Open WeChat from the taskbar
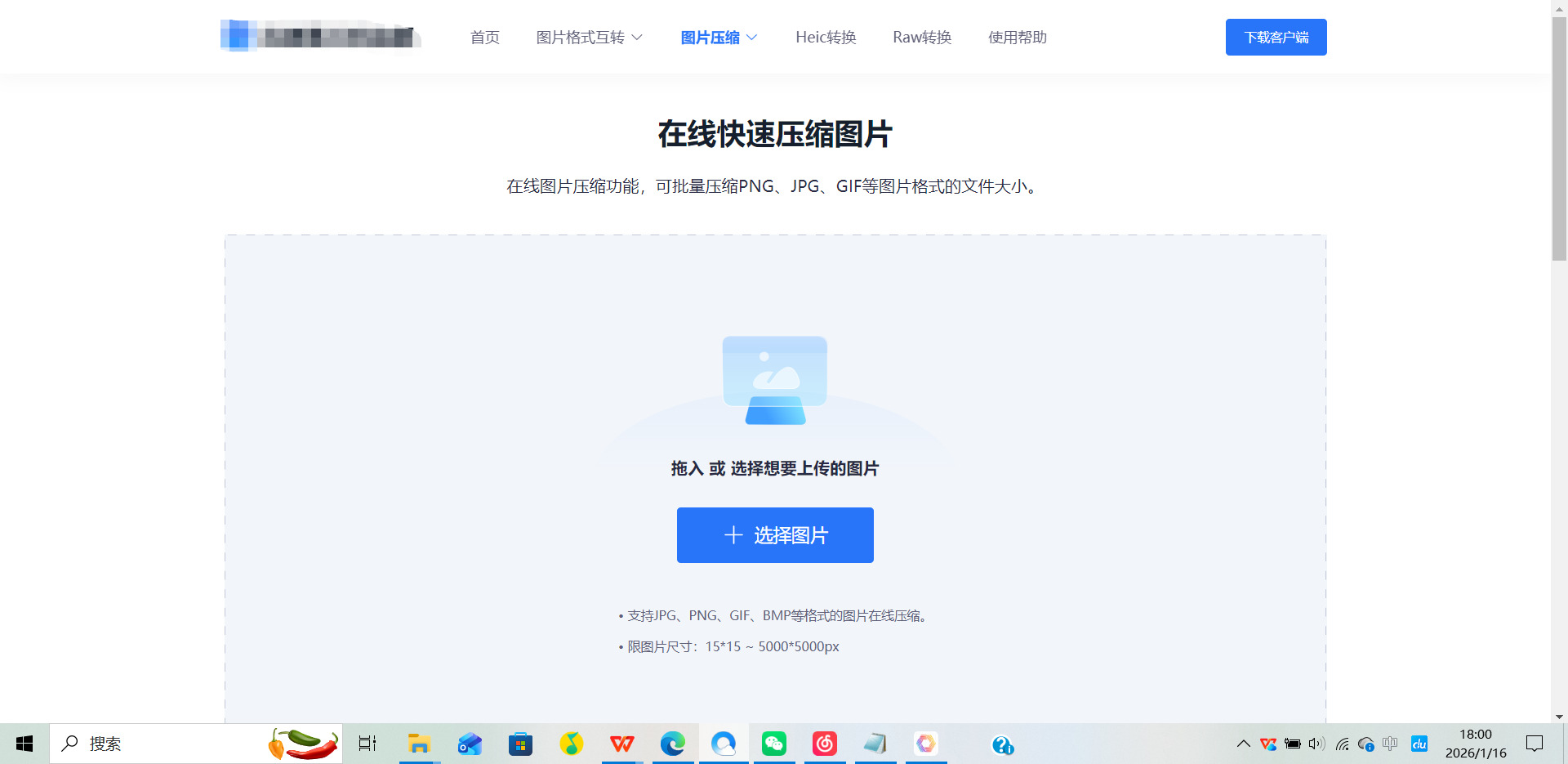The height and width of the screenshot is (764, 1568). coord(773,744)
